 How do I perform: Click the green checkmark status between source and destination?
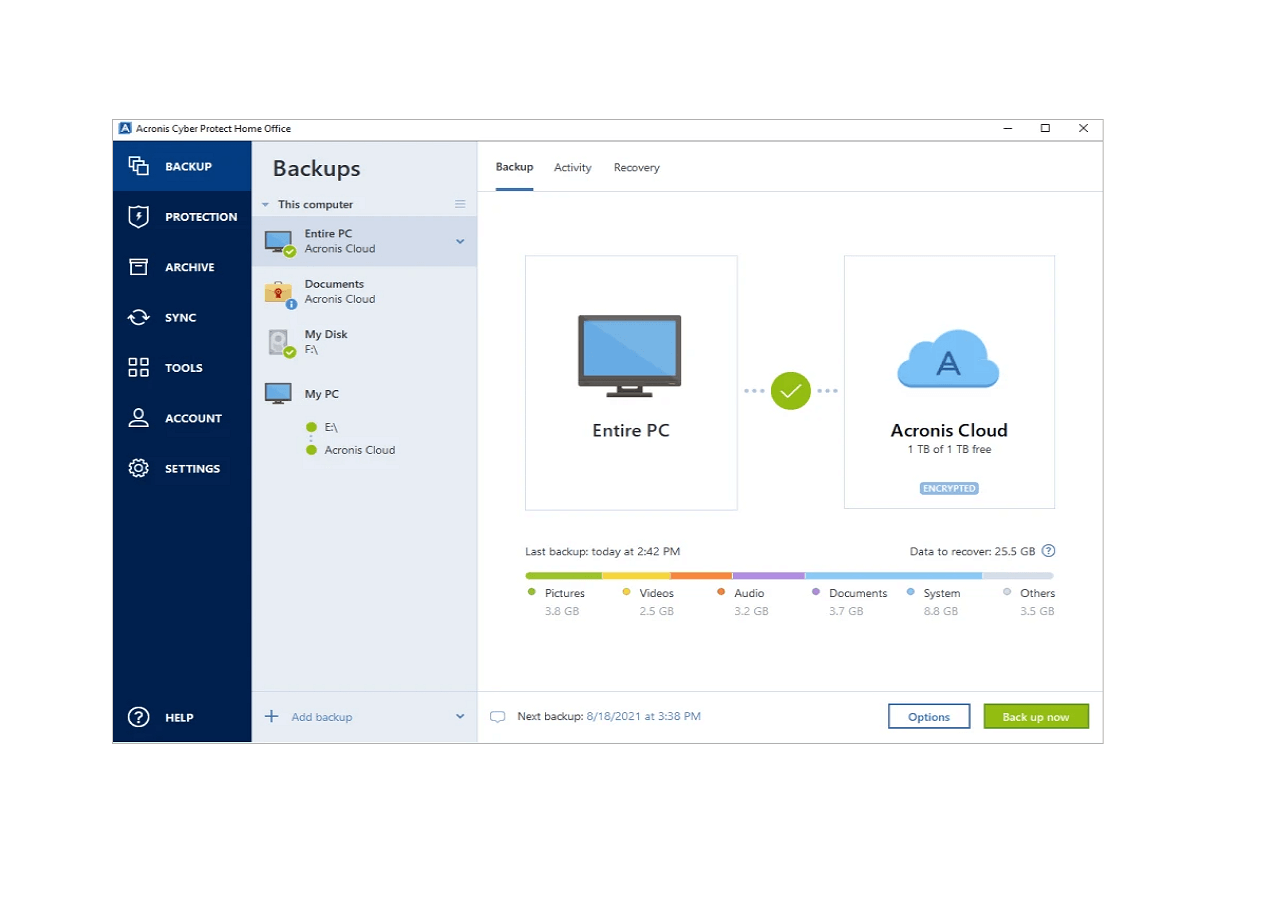[x=790, y=390]
